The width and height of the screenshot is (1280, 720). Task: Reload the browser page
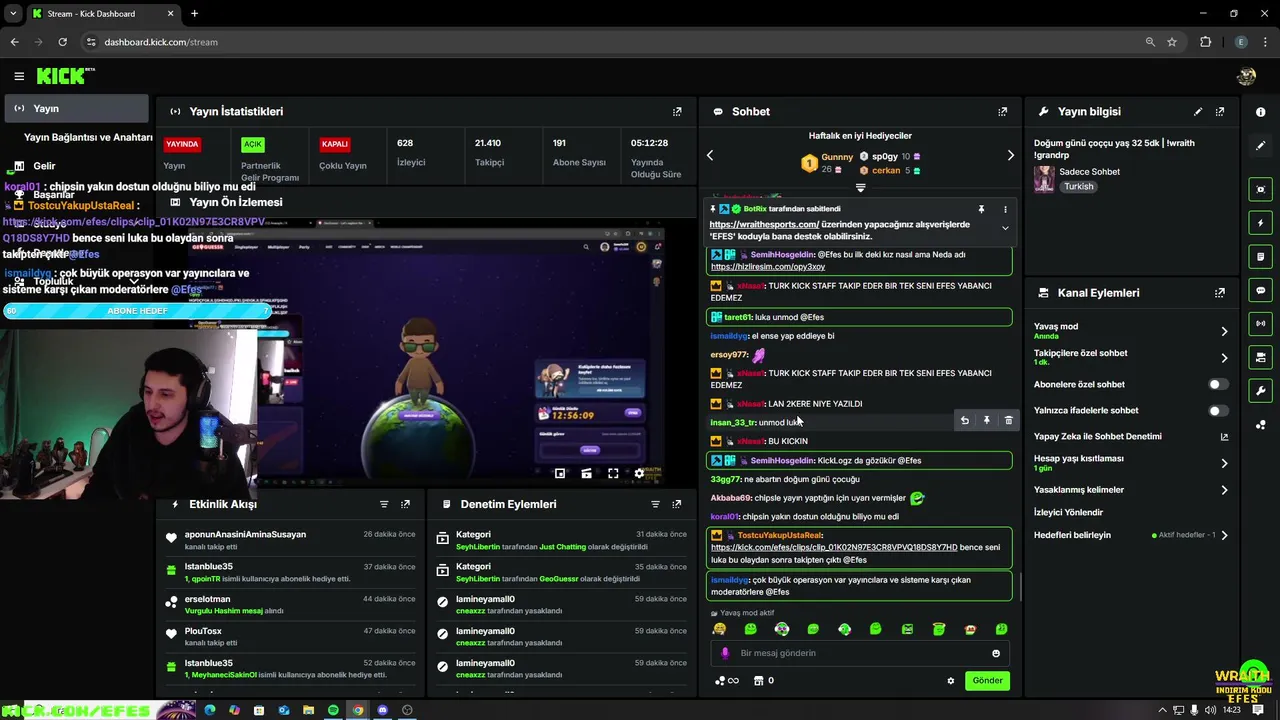[62, 42]
